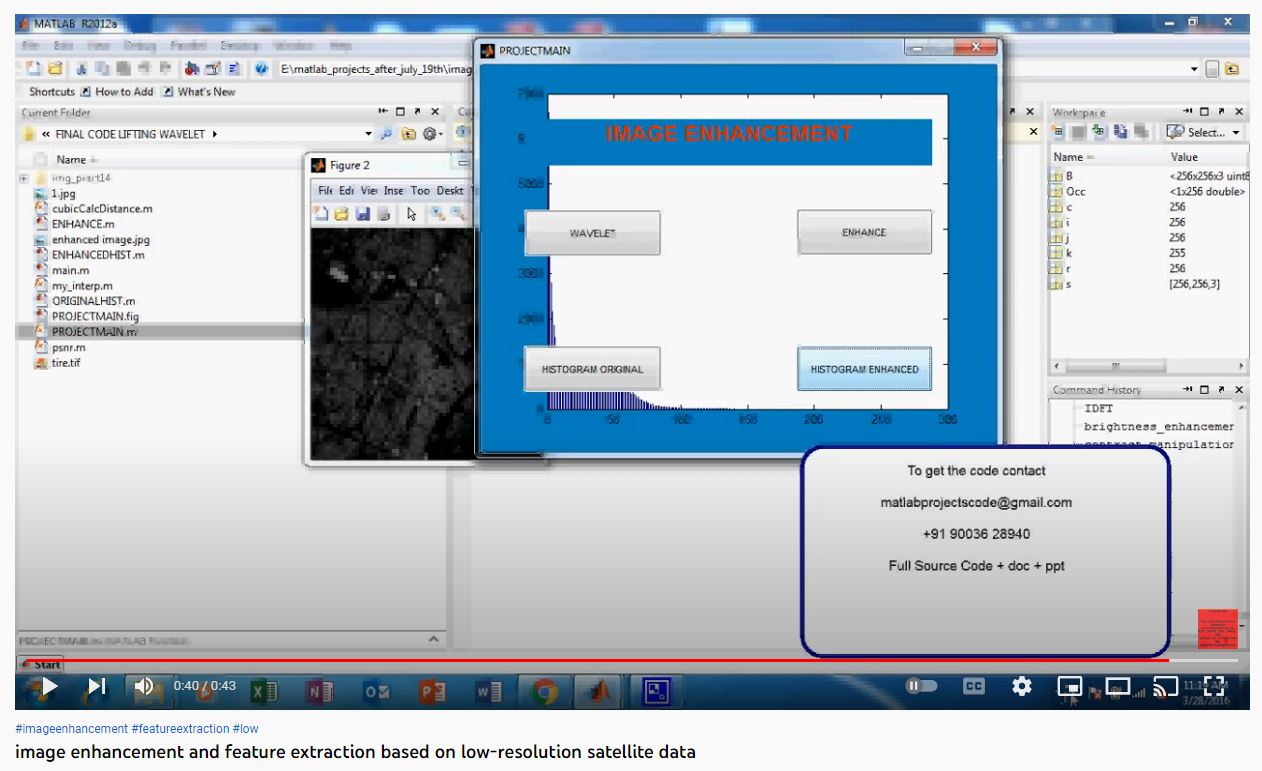Open the Workspace Select dropdown
The width and height of the screenshot is (1262, 771).
coord(1203,132)
